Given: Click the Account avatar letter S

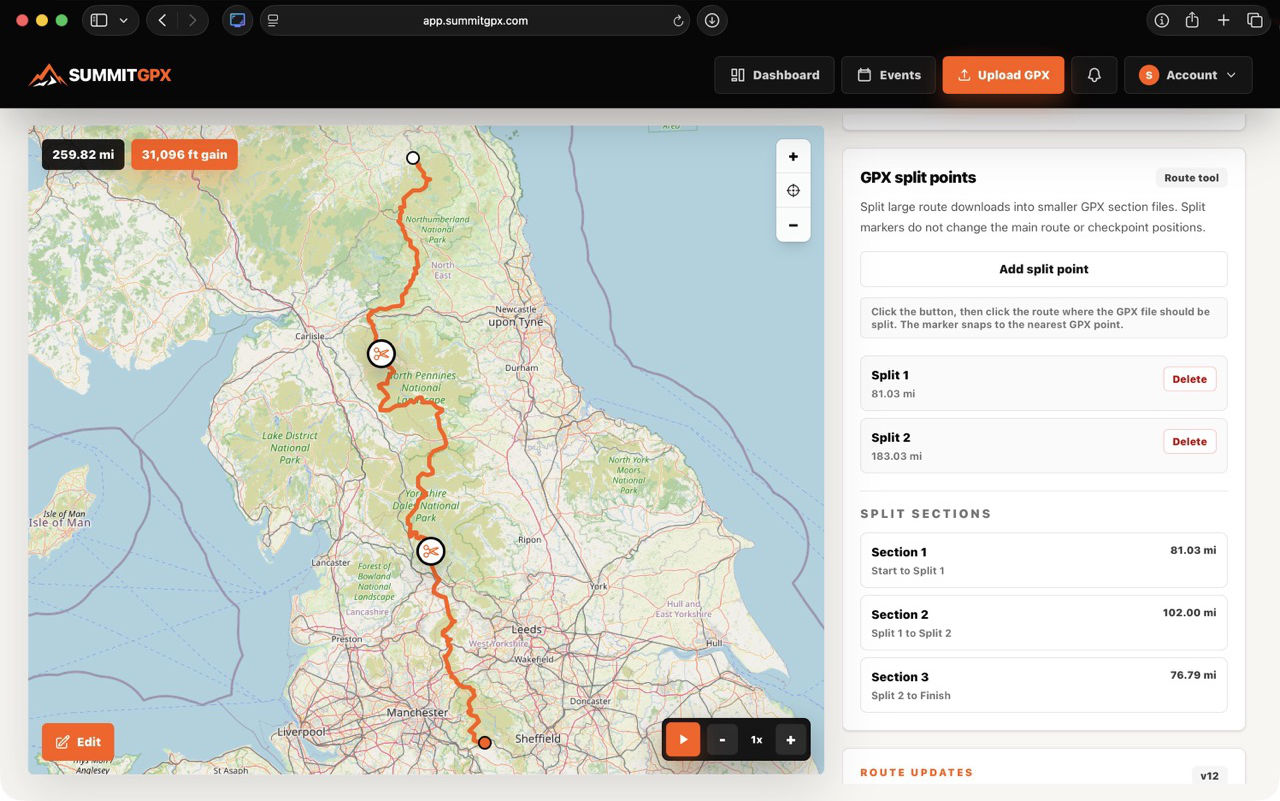Looking at the screenshot, I should [x=1148, y=75].
